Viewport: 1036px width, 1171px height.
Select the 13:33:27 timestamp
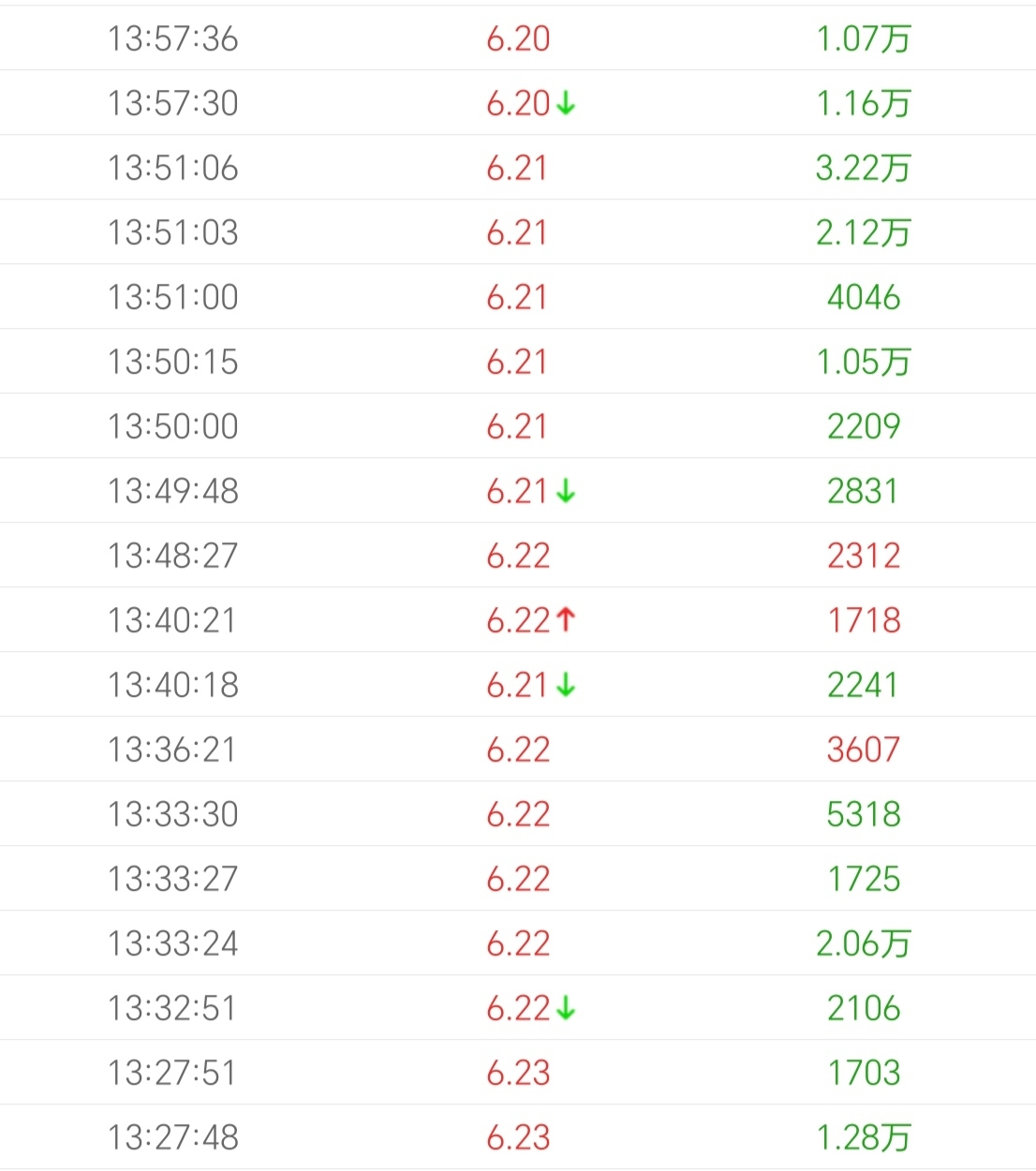click(173, 879)
